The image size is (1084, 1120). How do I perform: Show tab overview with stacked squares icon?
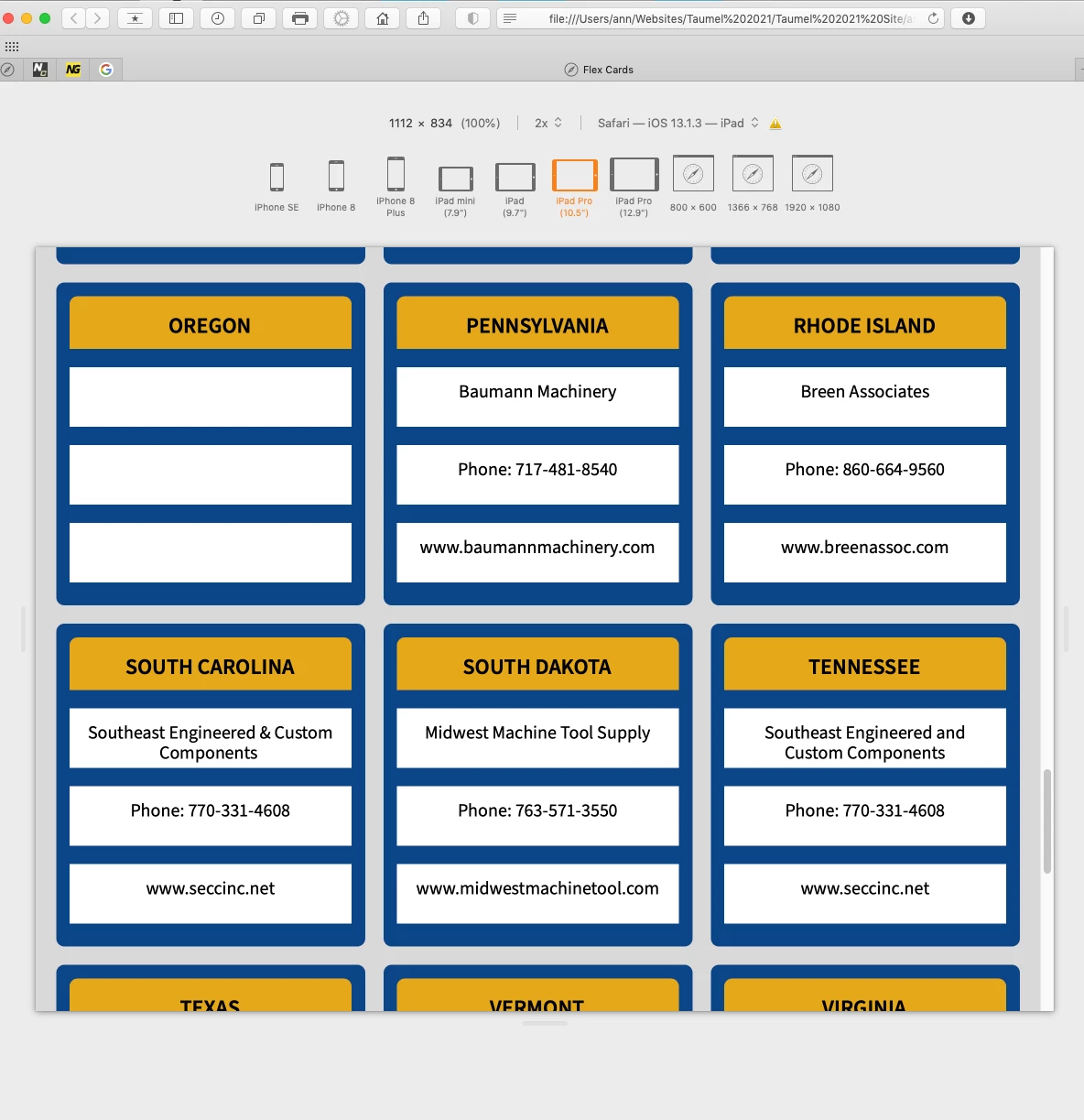coord(259,18)
